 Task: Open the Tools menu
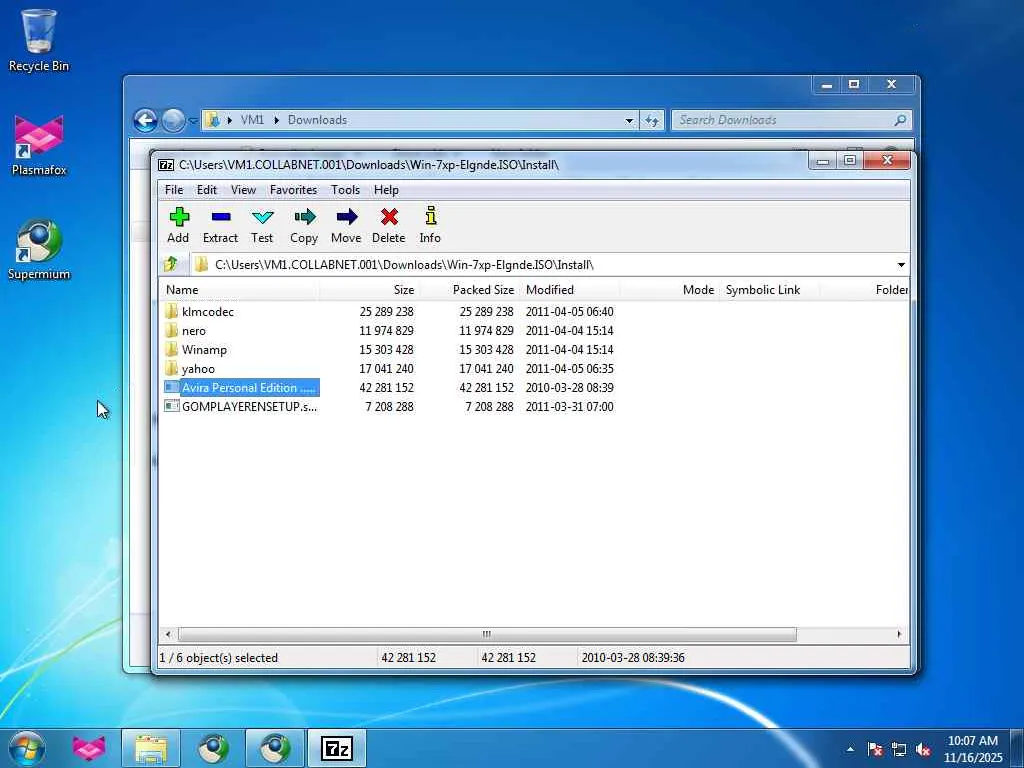(x=345, y=189)
